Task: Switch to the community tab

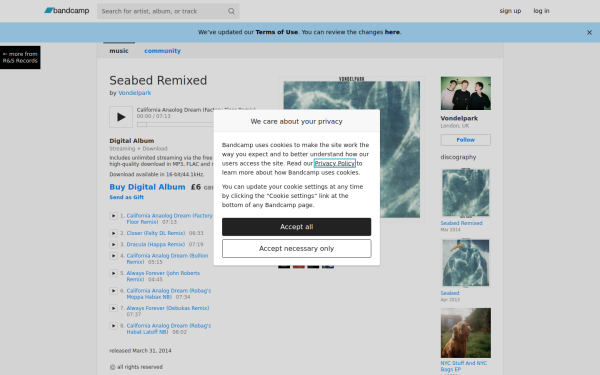Action: tap(162, 51)
